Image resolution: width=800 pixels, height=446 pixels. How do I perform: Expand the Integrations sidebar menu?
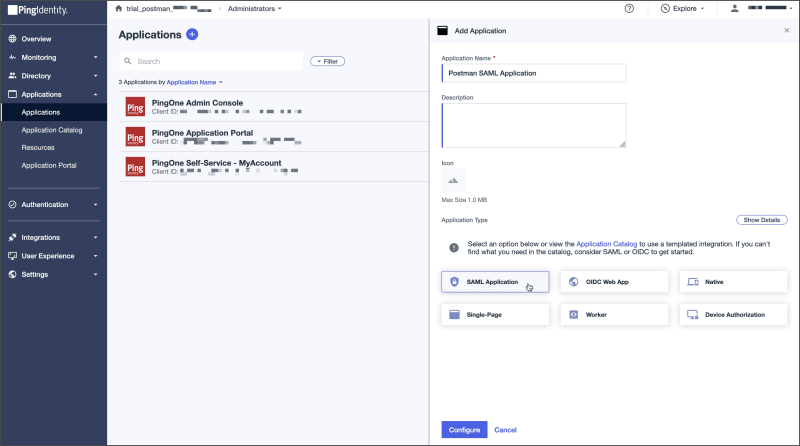click(x=95, y=237)
